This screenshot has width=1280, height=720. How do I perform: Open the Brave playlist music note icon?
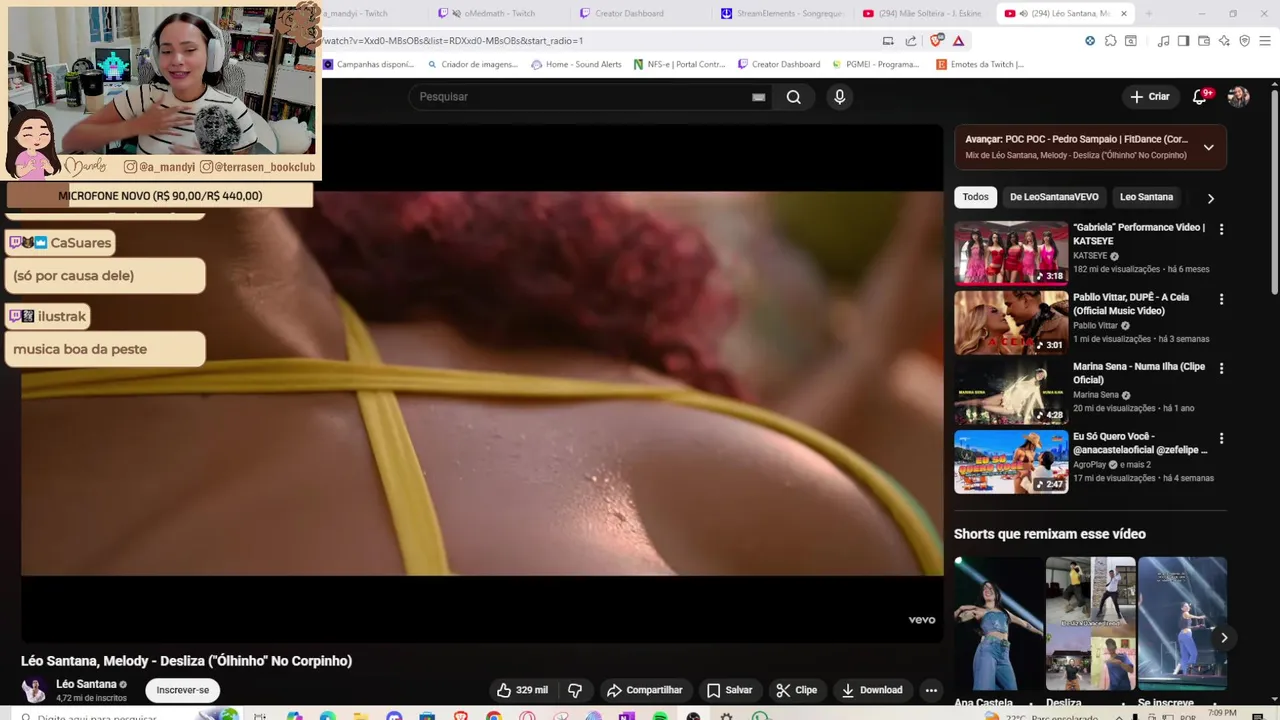pyautogui.click(x=1163, y=41)
